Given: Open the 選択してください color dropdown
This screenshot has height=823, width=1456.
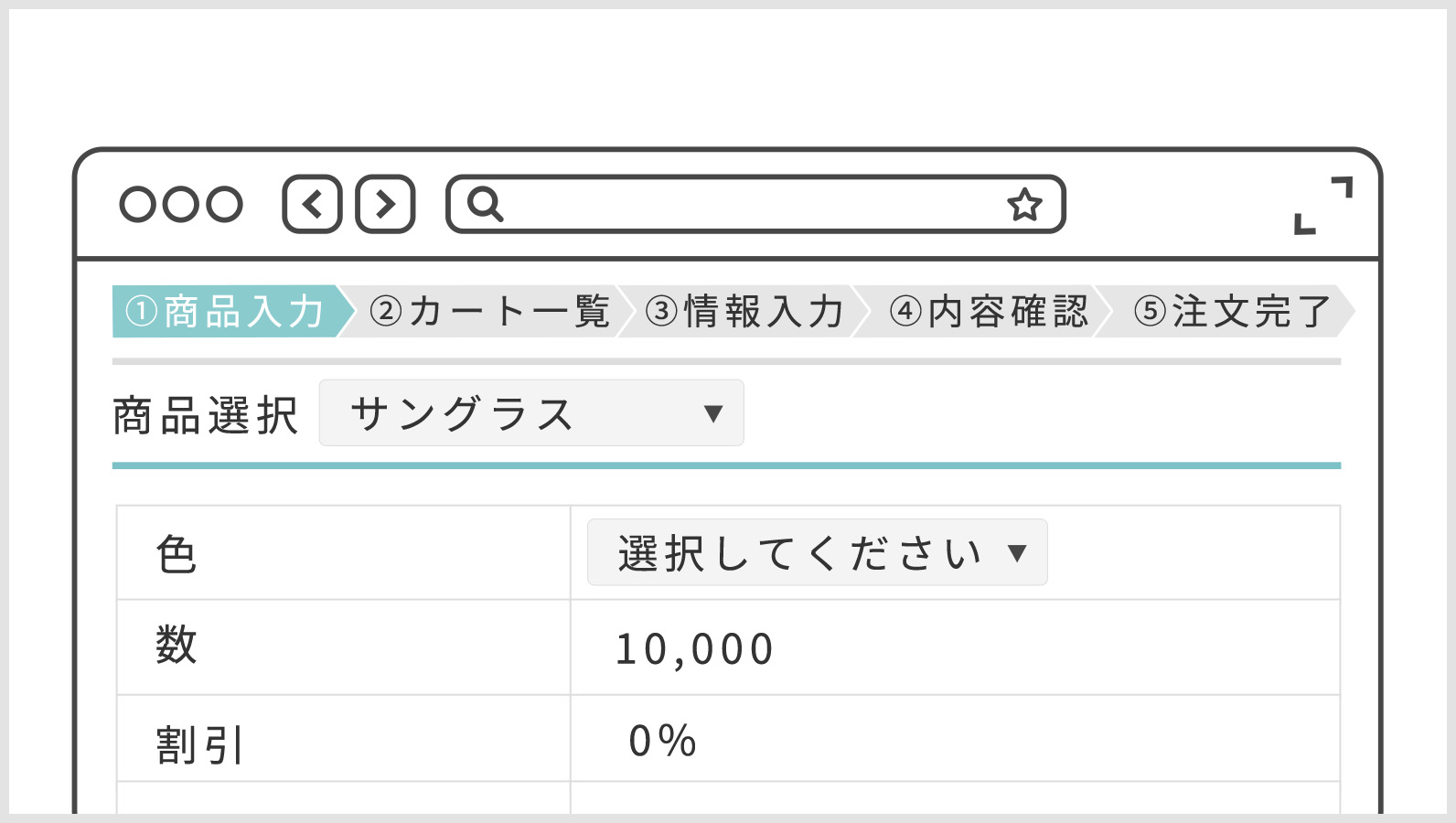Looking at the screenshot, I should 816,553.
